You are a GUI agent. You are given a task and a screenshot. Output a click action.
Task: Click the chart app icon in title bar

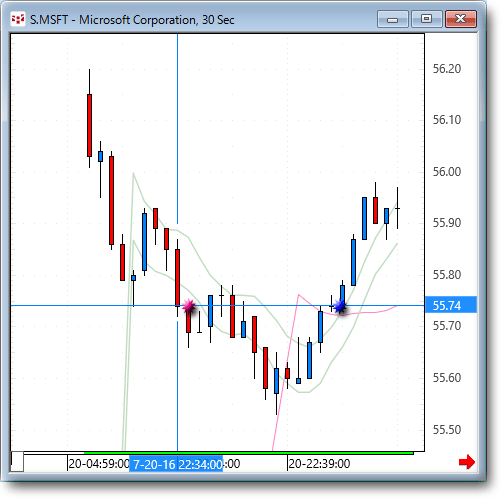coord(18,19)
